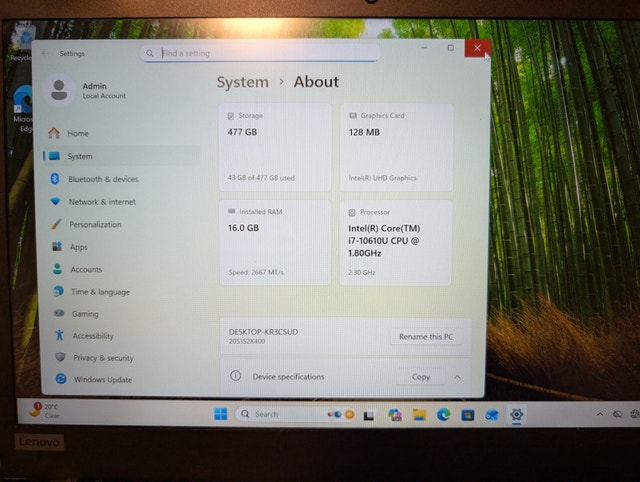Go to Bluetooth & devices
This screenshot has width=640, height=482.
[x=122, y=179]
